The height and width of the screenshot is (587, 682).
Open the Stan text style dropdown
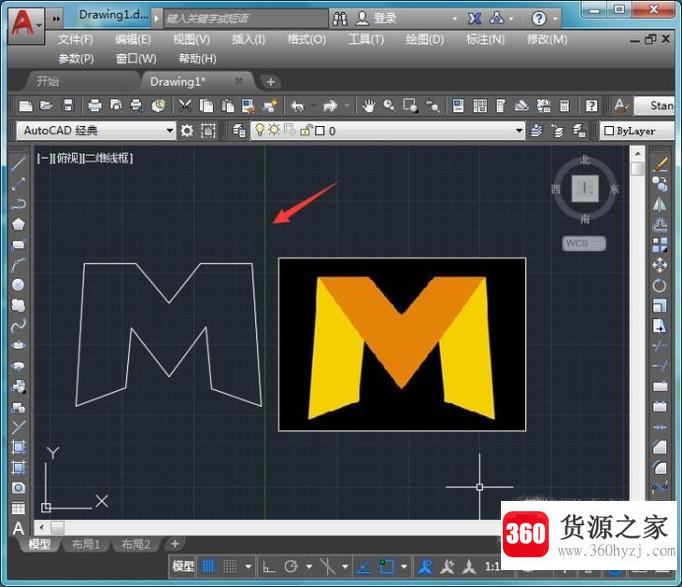pos(655,106)
